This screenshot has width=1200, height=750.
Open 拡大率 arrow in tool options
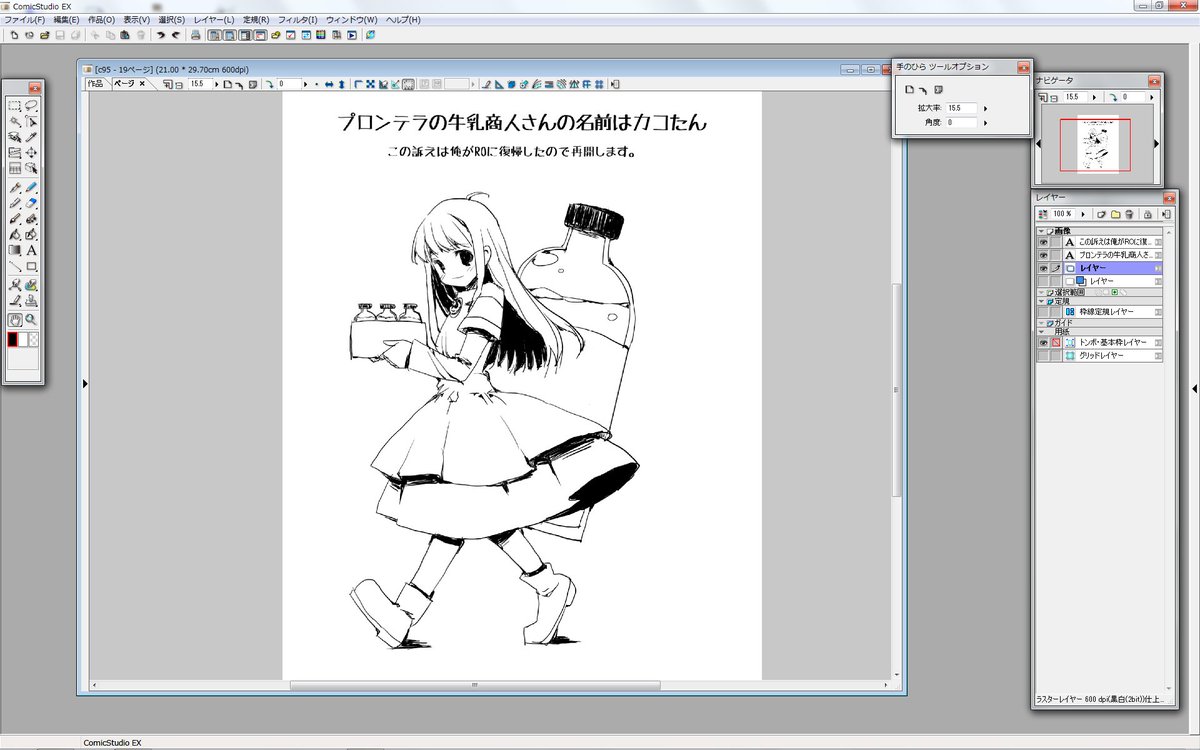click(x=985, y=108)
